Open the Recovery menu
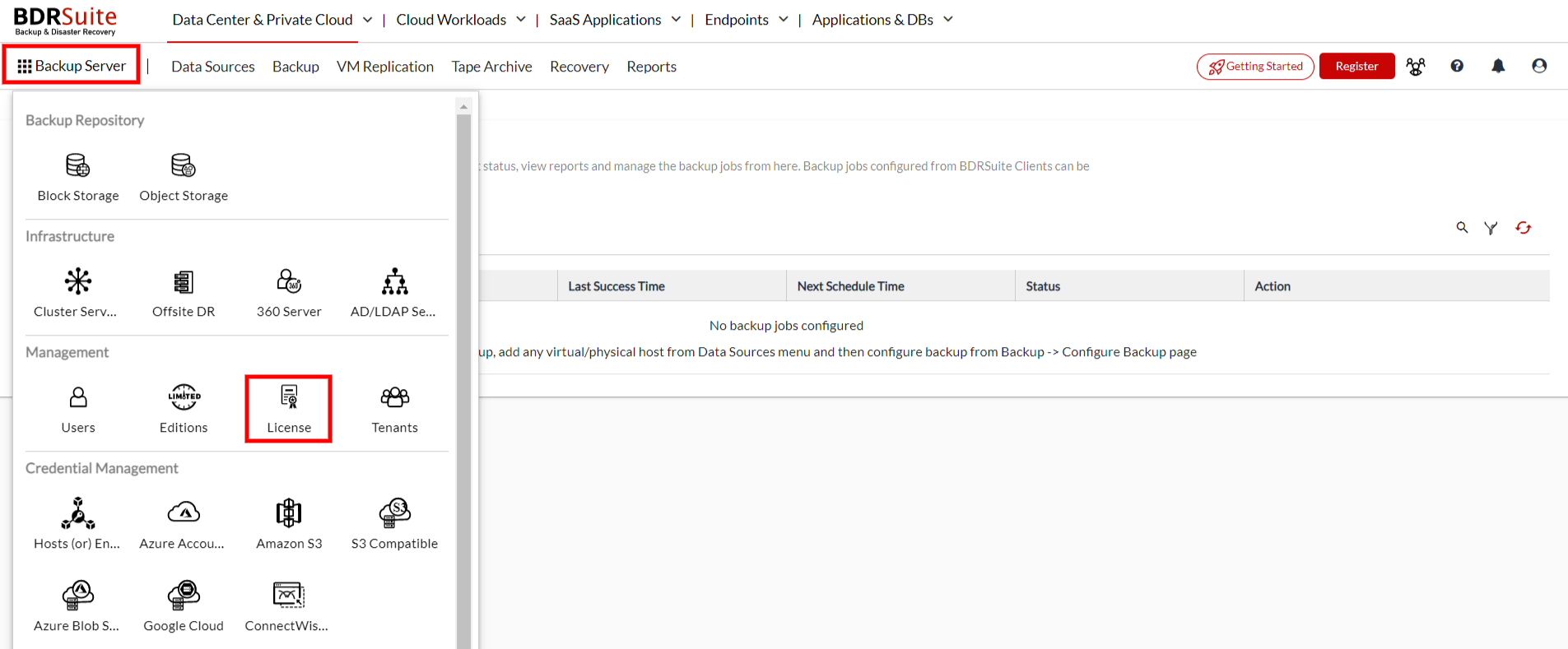The height and width of the screenshot is (649, 1568). [x=579, y=67]
